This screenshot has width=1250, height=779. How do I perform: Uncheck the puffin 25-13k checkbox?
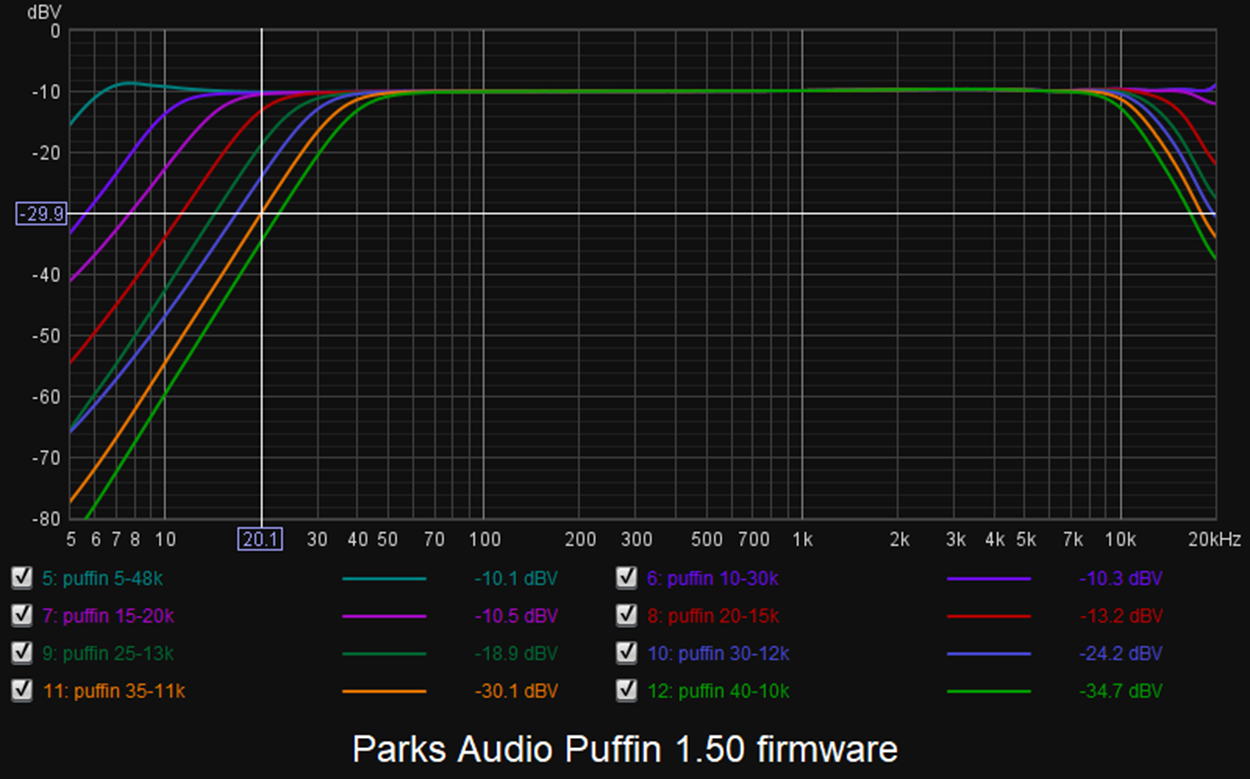pyautogui.click(x=21, y=653)
